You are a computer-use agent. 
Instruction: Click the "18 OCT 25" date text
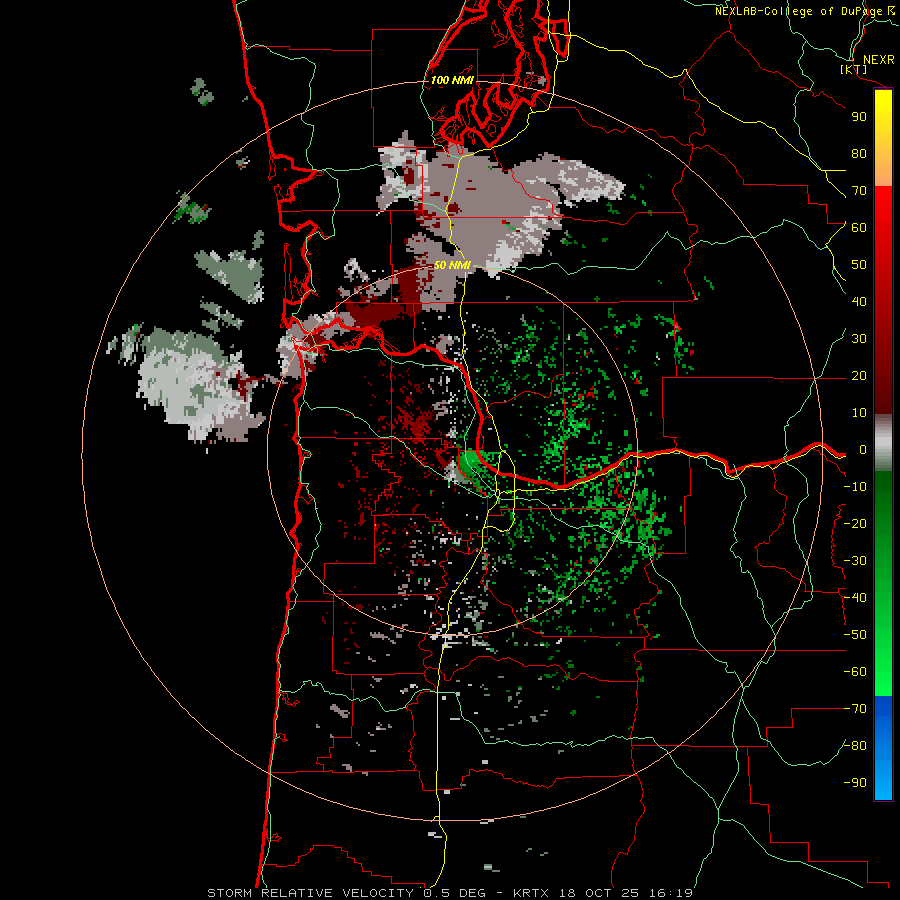click(599, 893)
